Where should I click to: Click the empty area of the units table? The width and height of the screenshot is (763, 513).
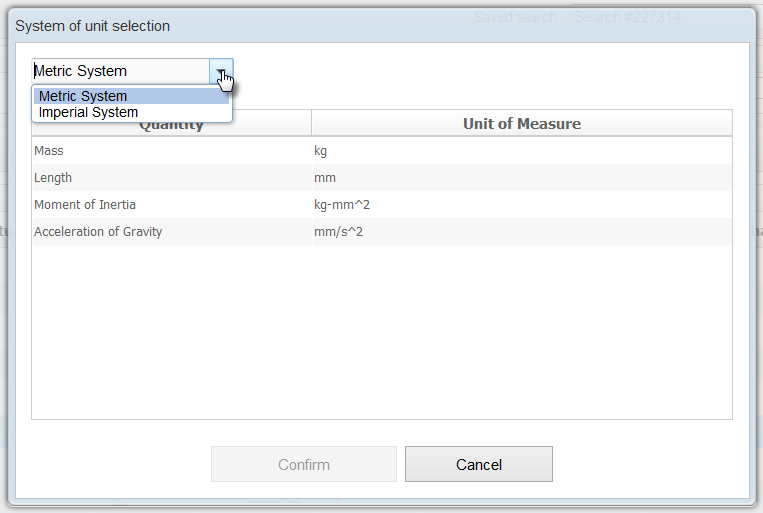click(x=381, y=330)
